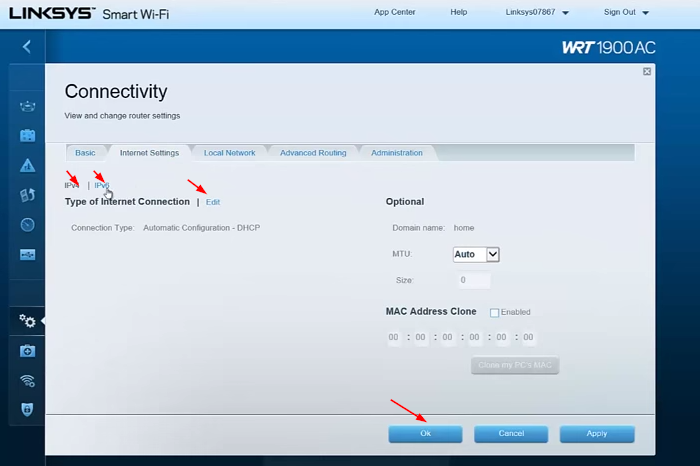Focus the MTU Size input field
Screen dimensions: 700x466
474,280
